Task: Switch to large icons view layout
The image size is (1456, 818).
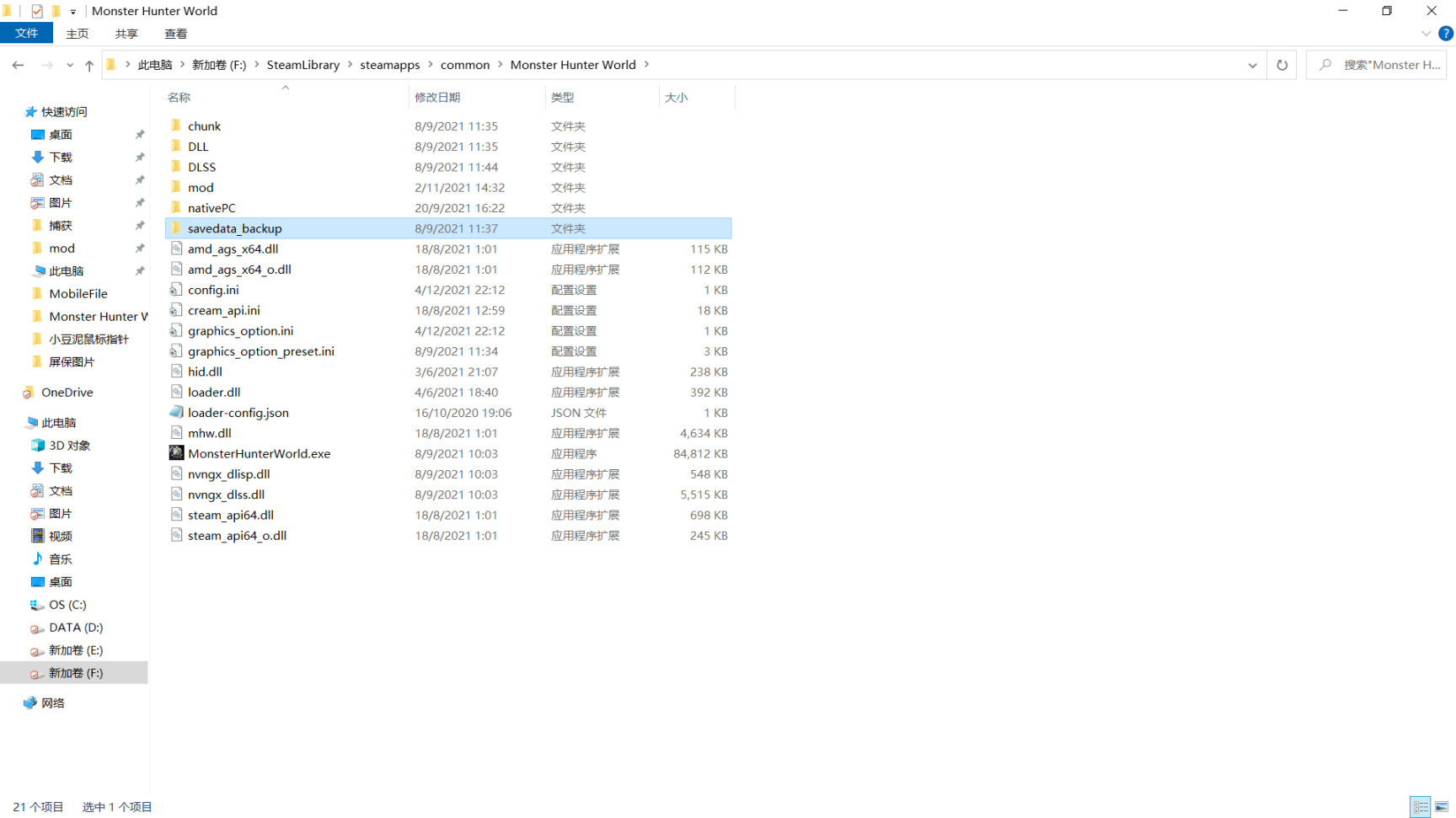Action: coord(1442,807)
